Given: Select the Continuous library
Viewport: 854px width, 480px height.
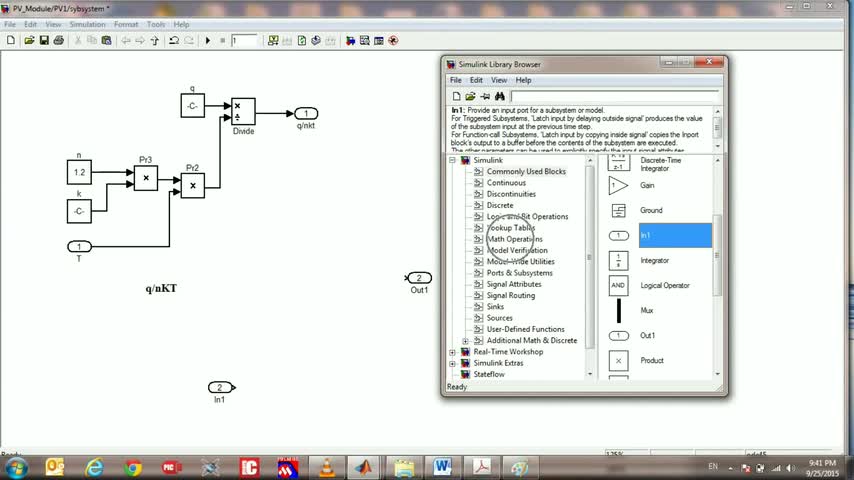Looking at the screenshot, I should (x=507, y=183).
